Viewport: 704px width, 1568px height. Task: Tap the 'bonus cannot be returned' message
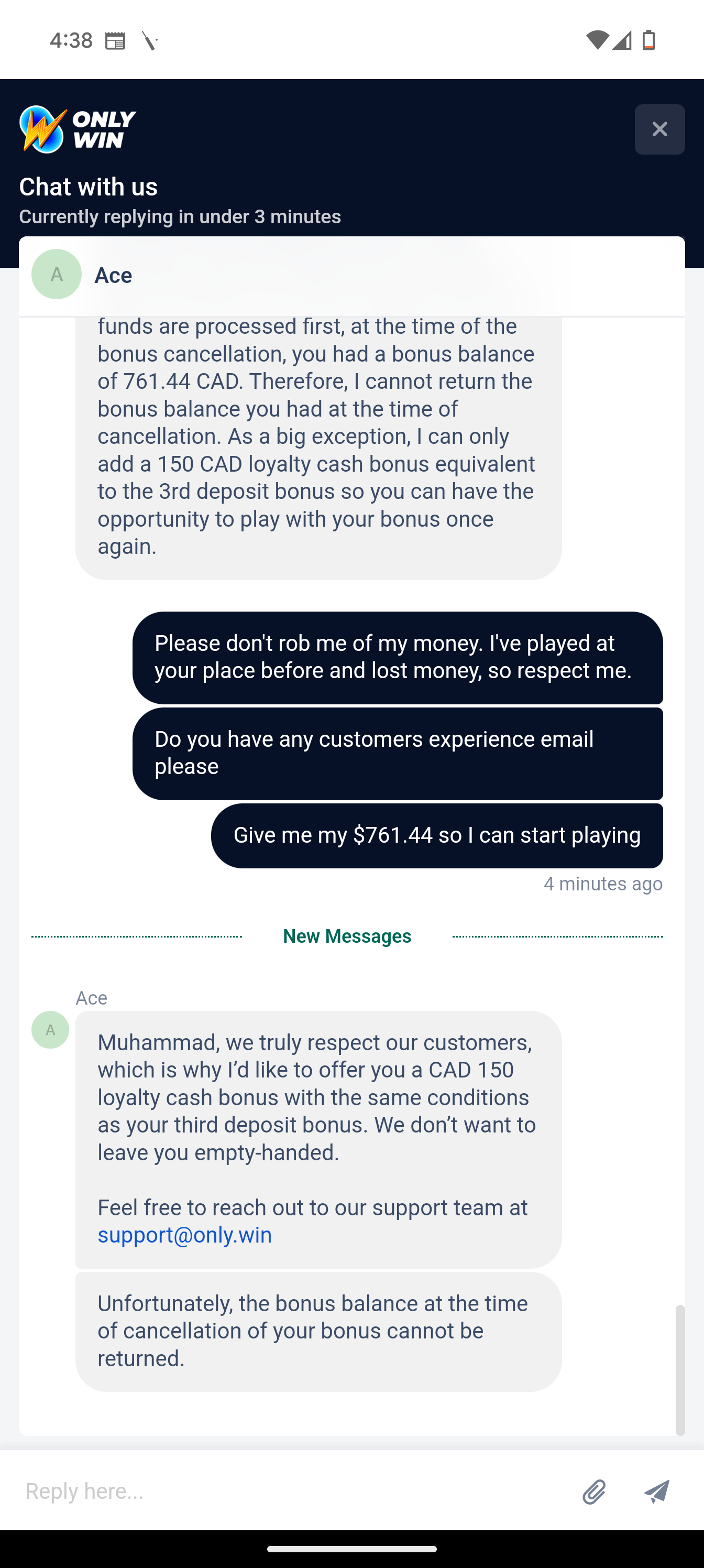coord(318,1331)
